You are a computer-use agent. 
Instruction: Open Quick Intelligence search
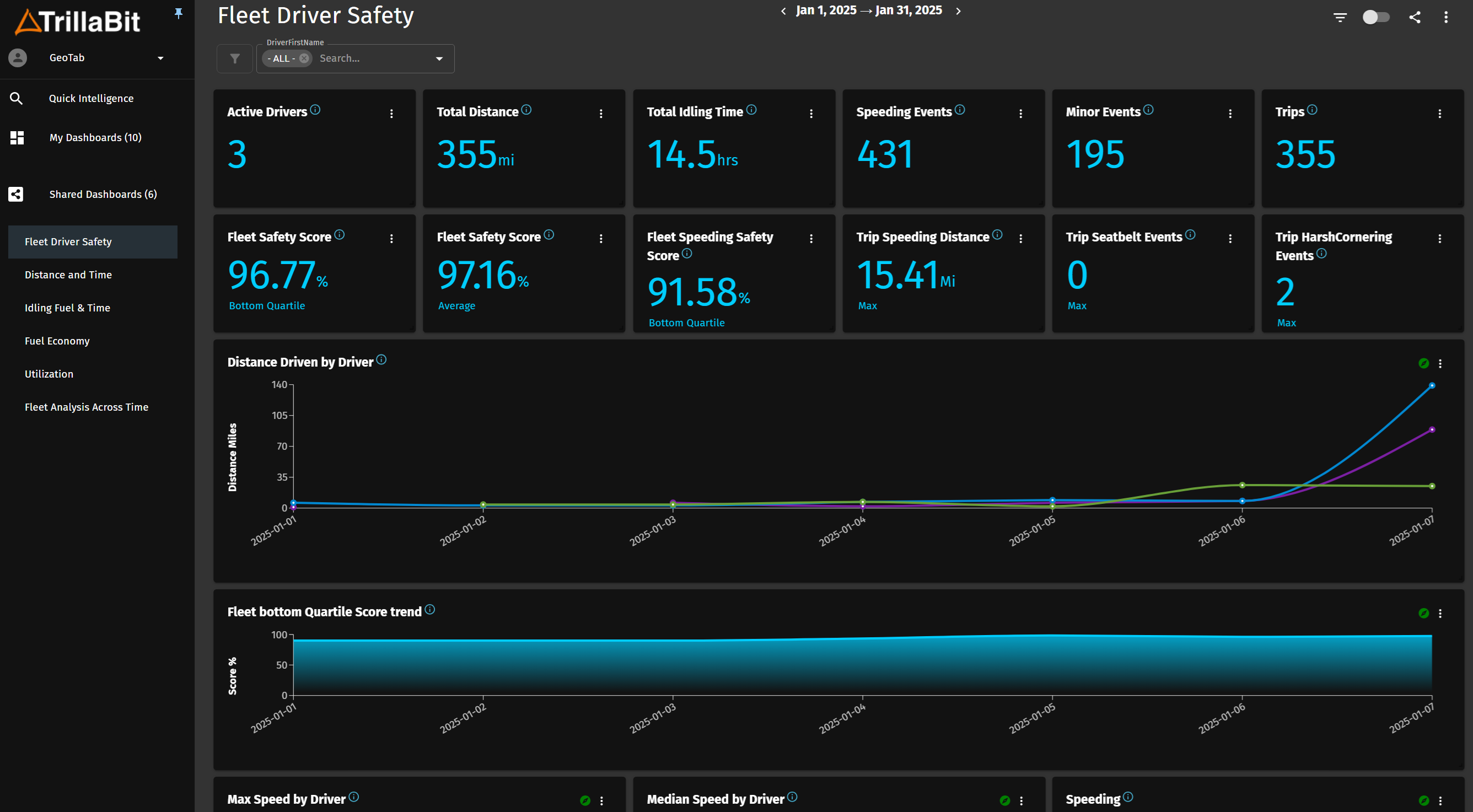pyautogui.click(x=91, y=98)
